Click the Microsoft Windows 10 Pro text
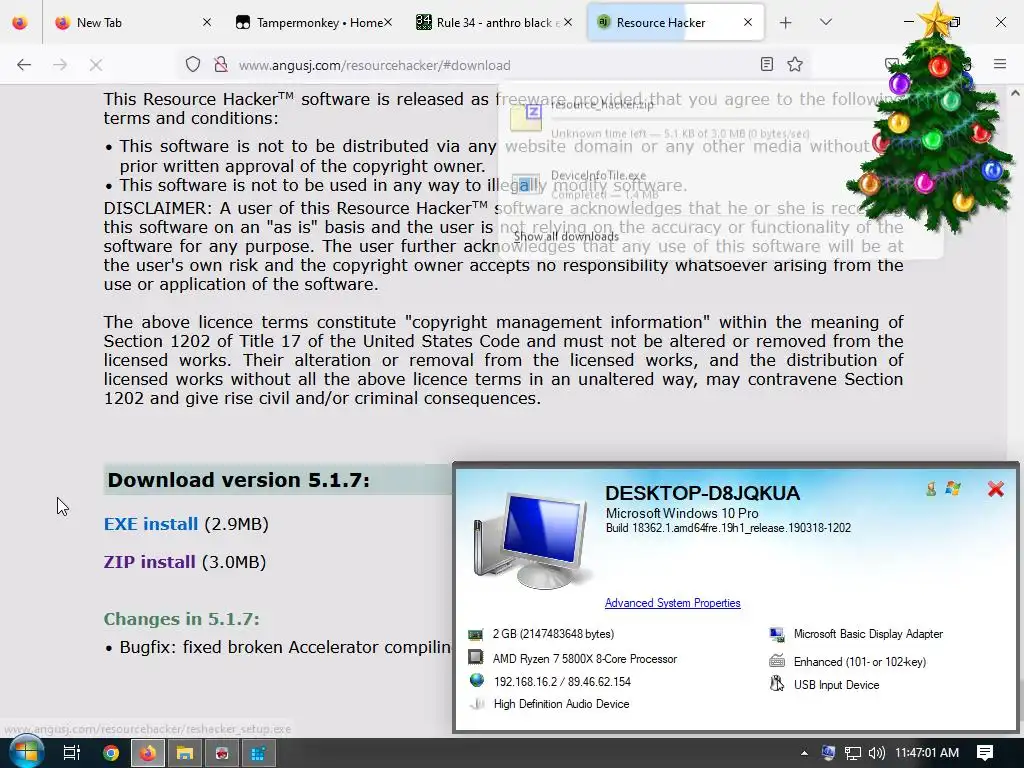The height and width of the screenshot is (768, 1024). [682, 513]
